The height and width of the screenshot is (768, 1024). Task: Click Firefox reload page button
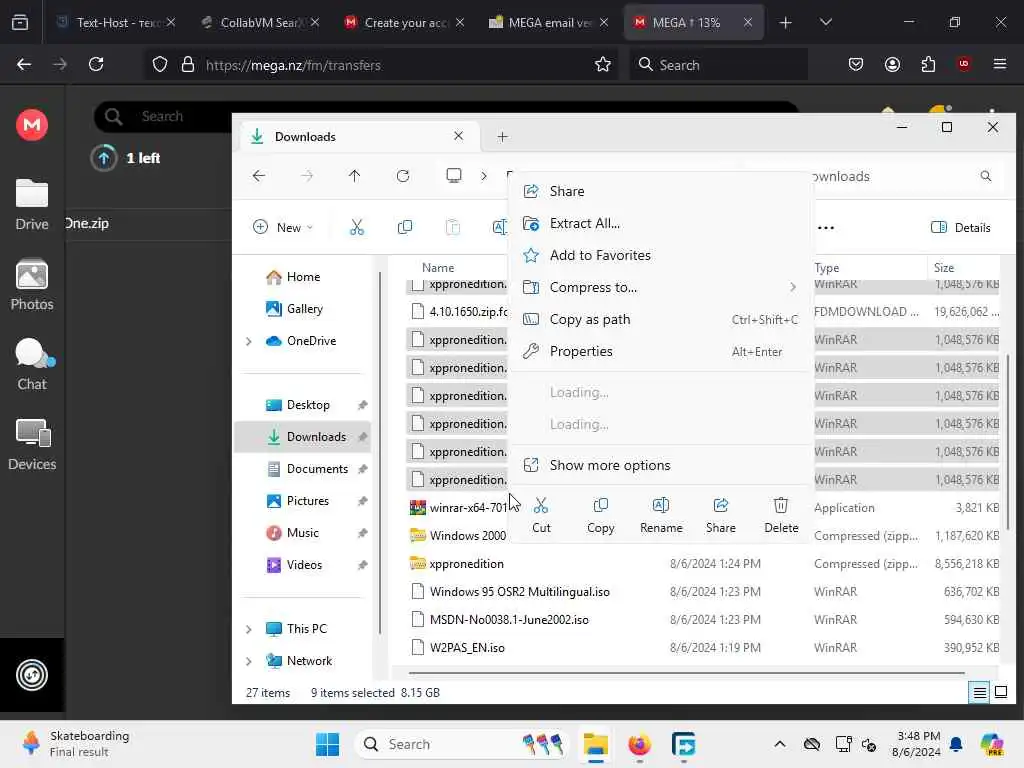[96, 64]
